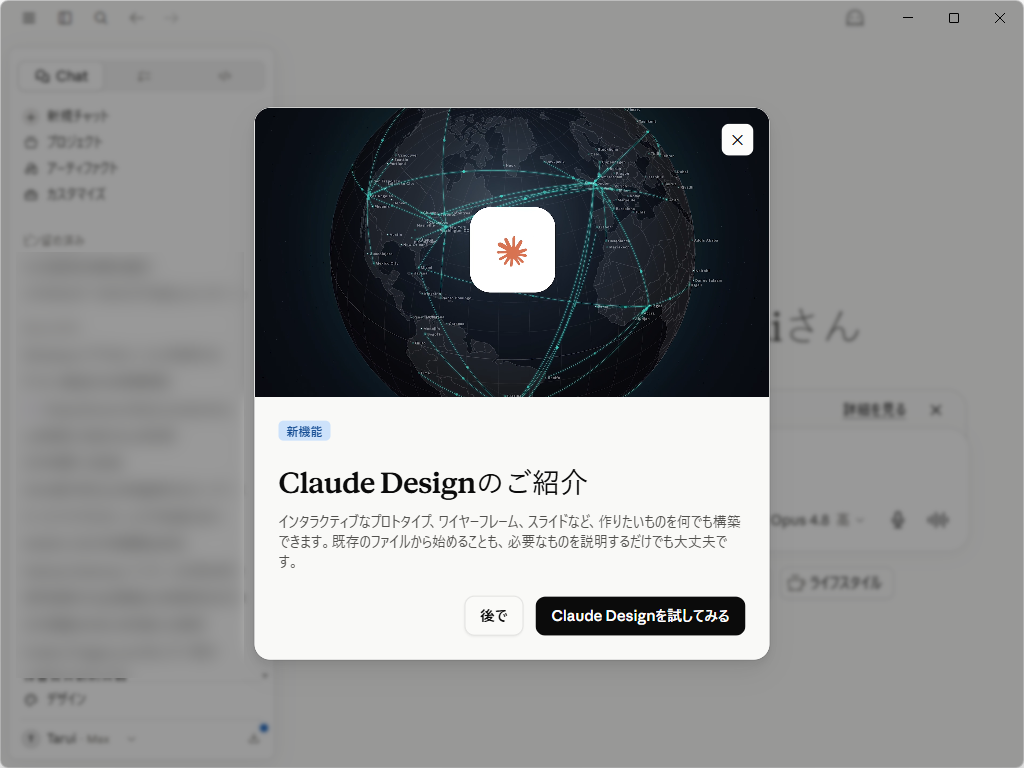Click the microphone dictation icon
This screenshot has height=768, width=1024.
coord(898,520)
